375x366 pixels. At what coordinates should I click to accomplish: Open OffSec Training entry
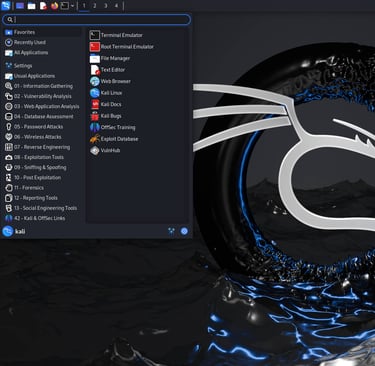coord(137,127)
